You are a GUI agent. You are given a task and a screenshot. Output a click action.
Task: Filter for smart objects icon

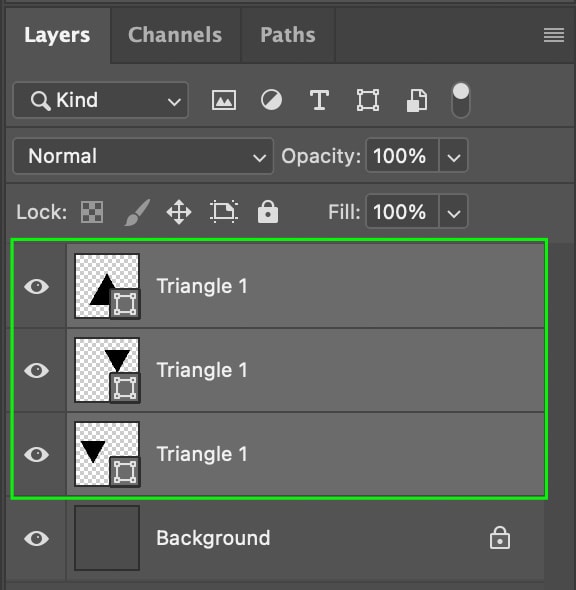point(417,100)
